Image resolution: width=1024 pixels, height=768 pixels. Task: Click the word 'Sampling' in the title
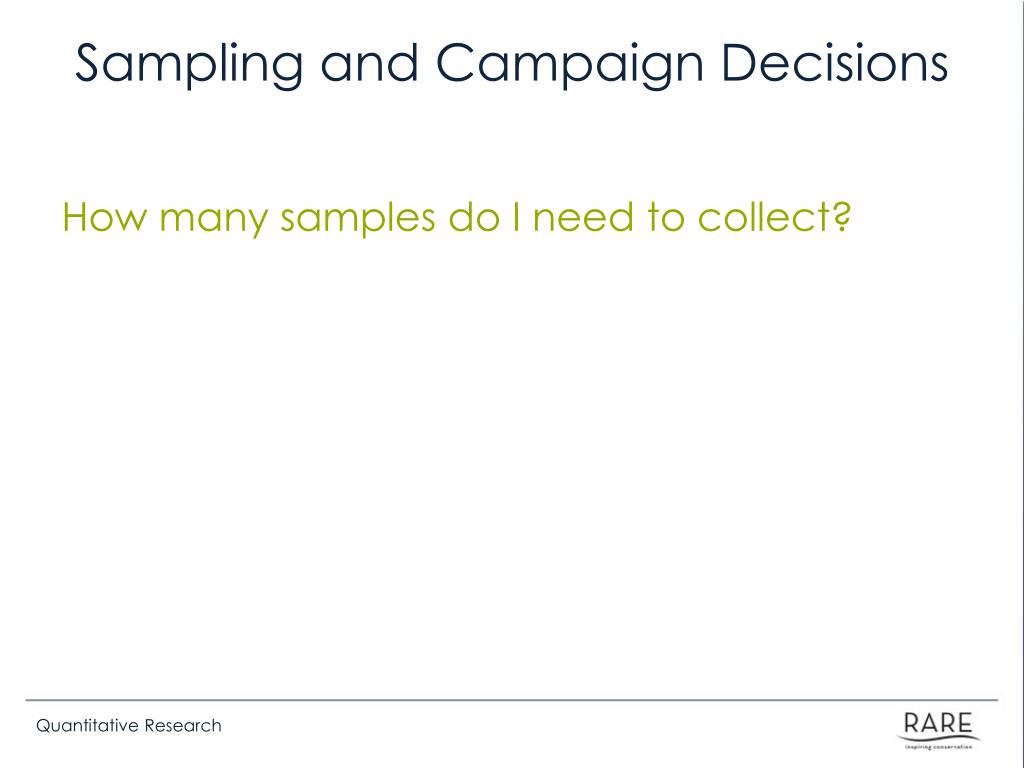[x=189, y=63]
